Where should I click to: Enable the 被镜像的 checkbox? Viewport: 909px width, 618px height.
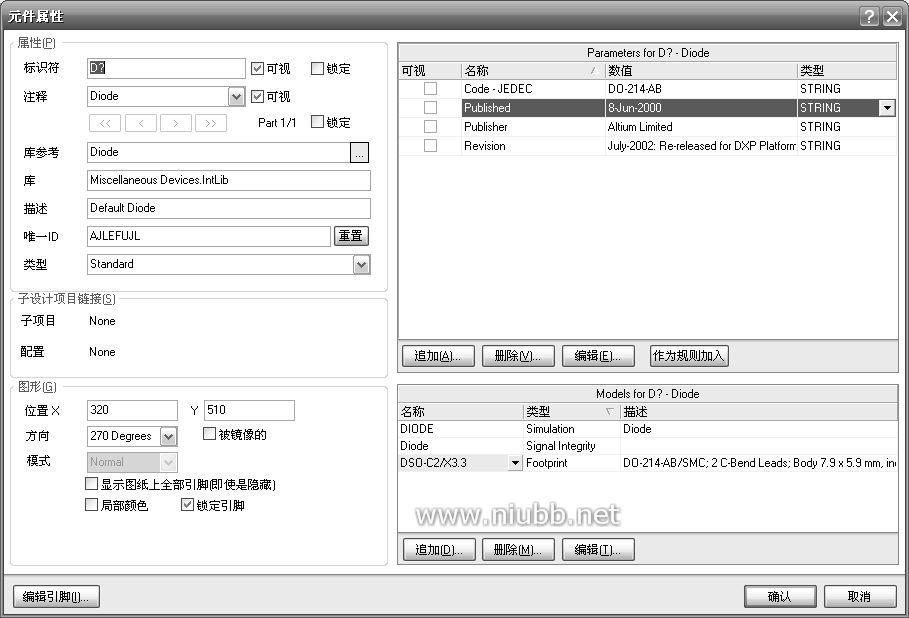pyautogui.click(x=210, y=434)
